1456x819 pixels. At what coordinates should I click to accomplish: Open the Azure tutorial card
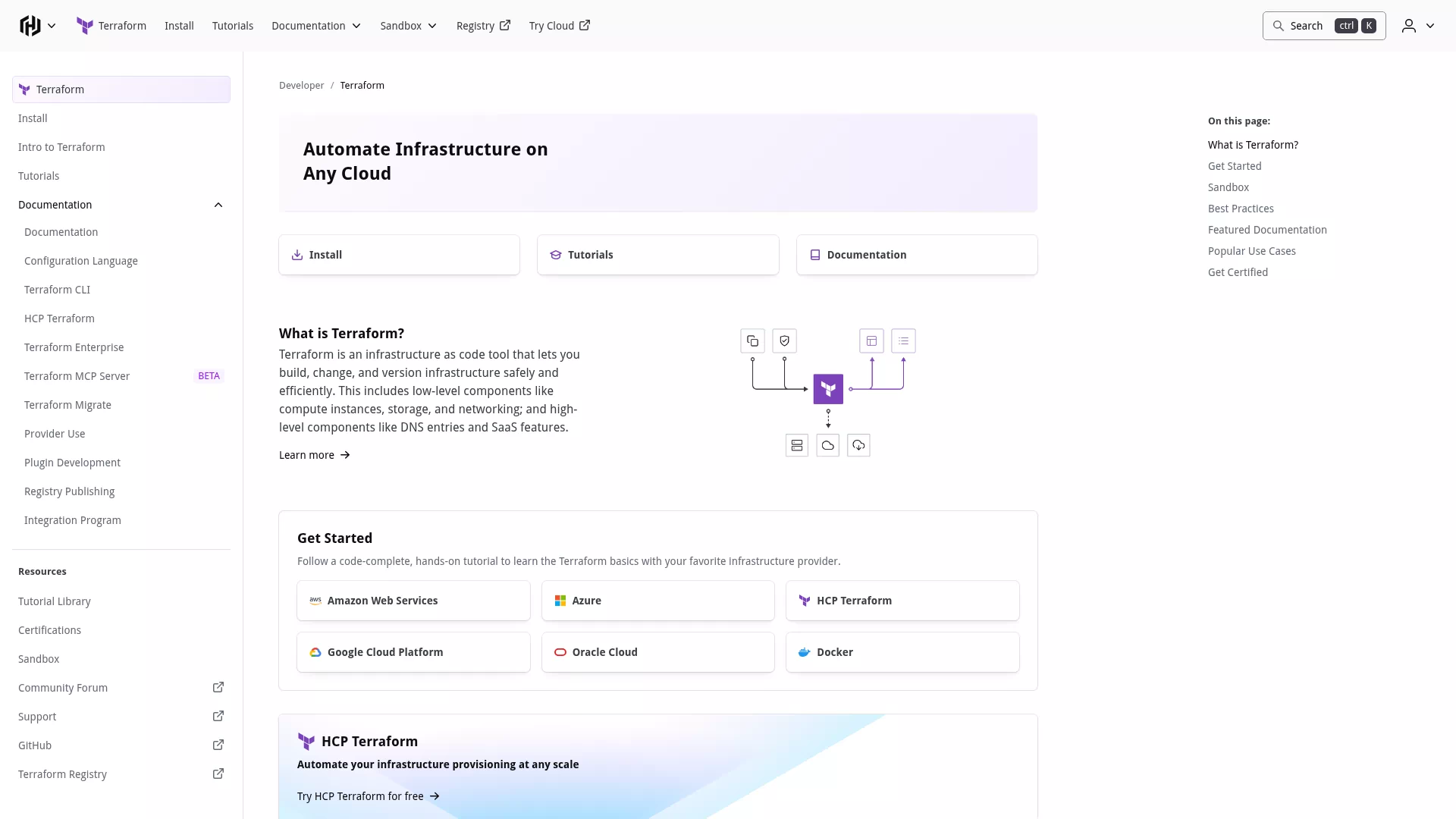[658, 601]
